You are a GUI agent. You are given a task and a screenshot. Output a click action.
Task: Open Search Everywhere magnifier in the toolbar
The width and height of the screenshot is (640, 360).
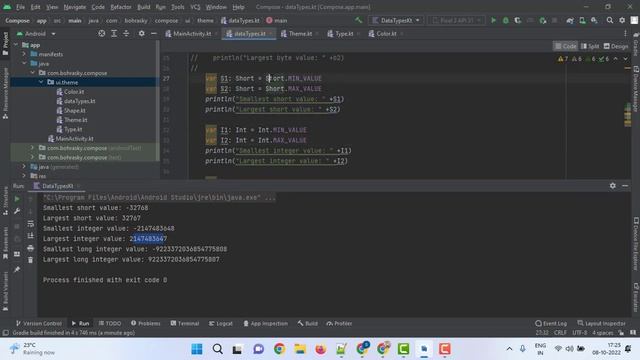click(x=610, y=20)
